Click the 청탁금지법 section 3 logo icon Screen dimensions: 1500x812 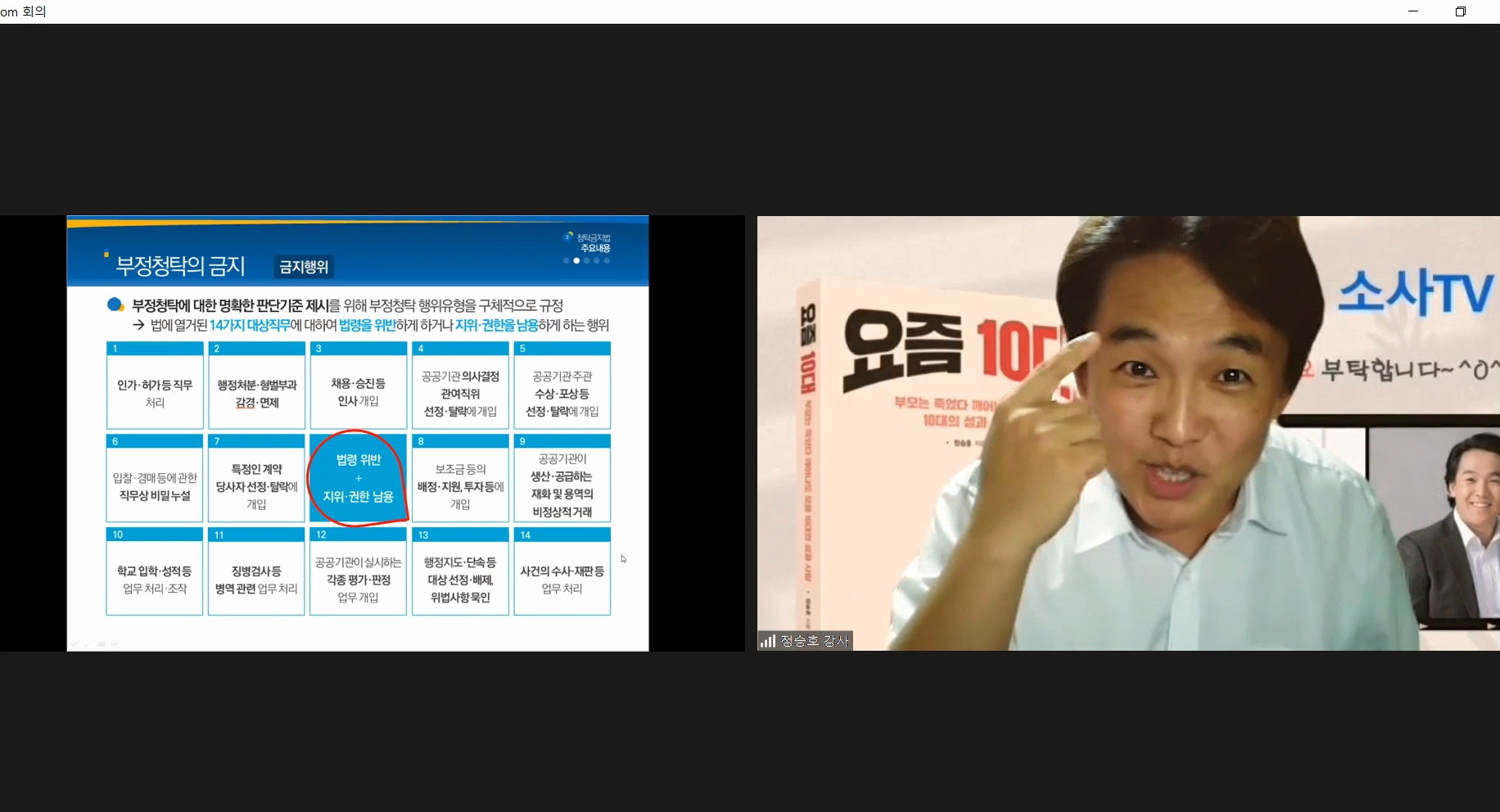(568, 237)
